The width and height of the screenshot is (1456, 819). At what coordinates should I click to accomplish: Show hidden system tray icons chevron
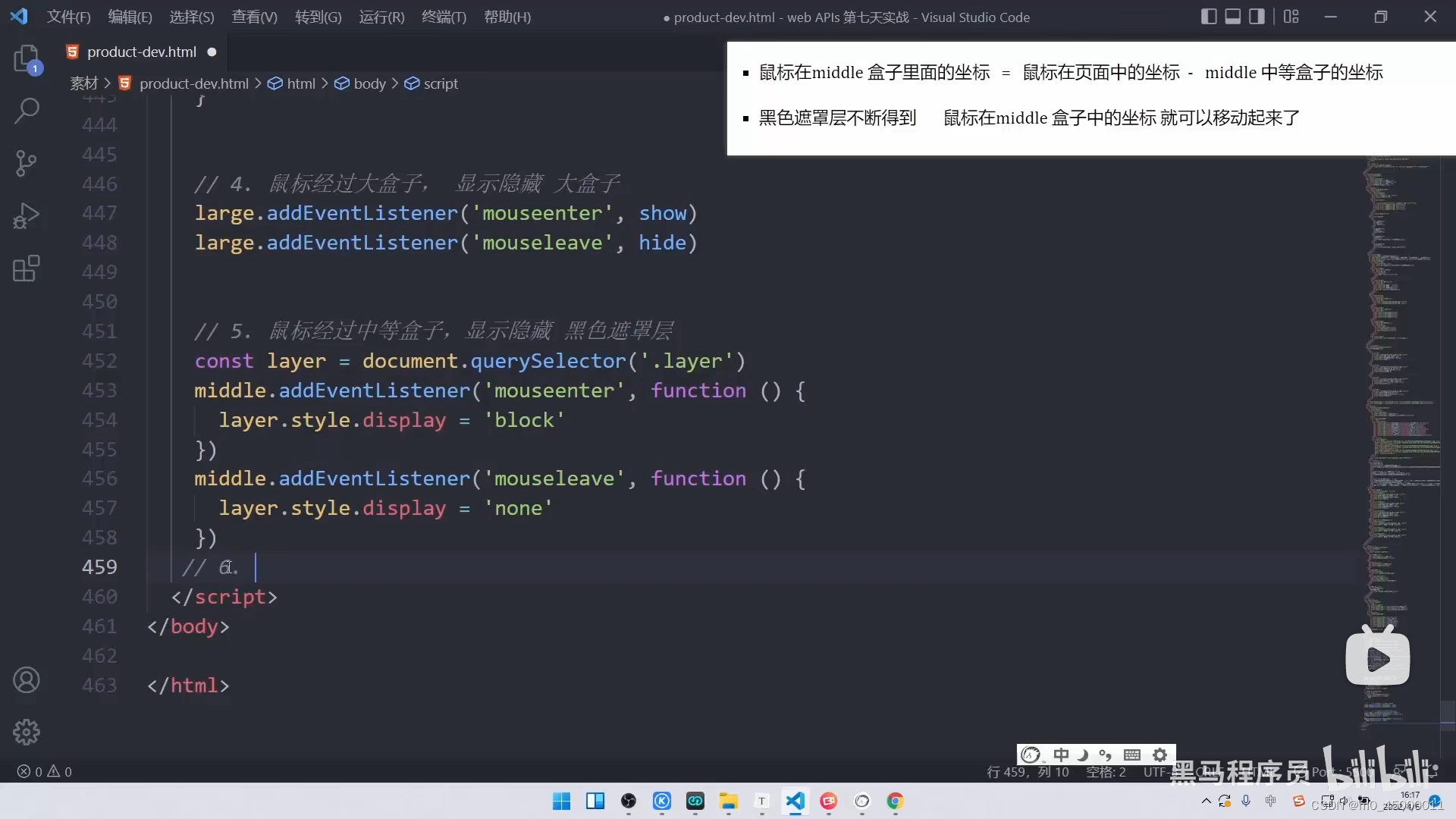[x=1206, y=802]
